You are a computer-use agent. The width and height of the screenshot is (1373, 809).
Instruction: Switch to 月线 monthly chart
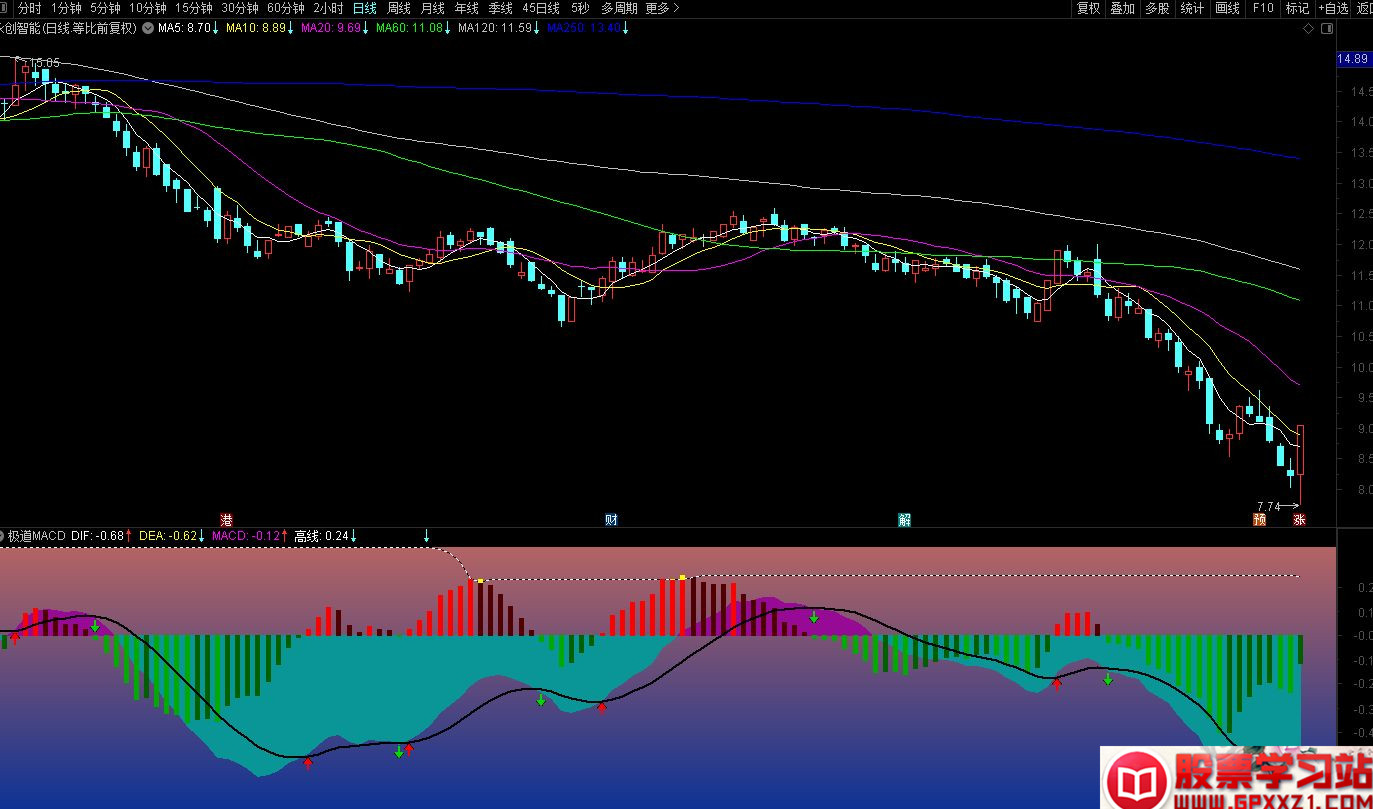[432, 8]
